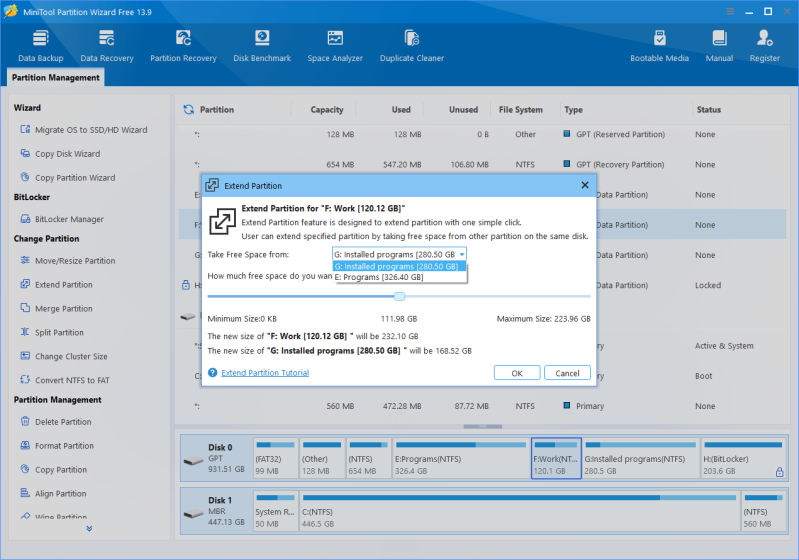Image resolution: width=799 pixels, height=560 pixels.
Task: Sort by Unused column header
Action: tap(463, 110)
